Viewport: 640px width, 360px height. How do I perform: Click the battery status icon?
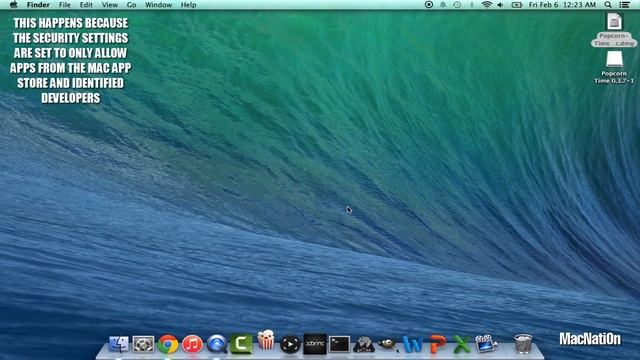[517, 5]
